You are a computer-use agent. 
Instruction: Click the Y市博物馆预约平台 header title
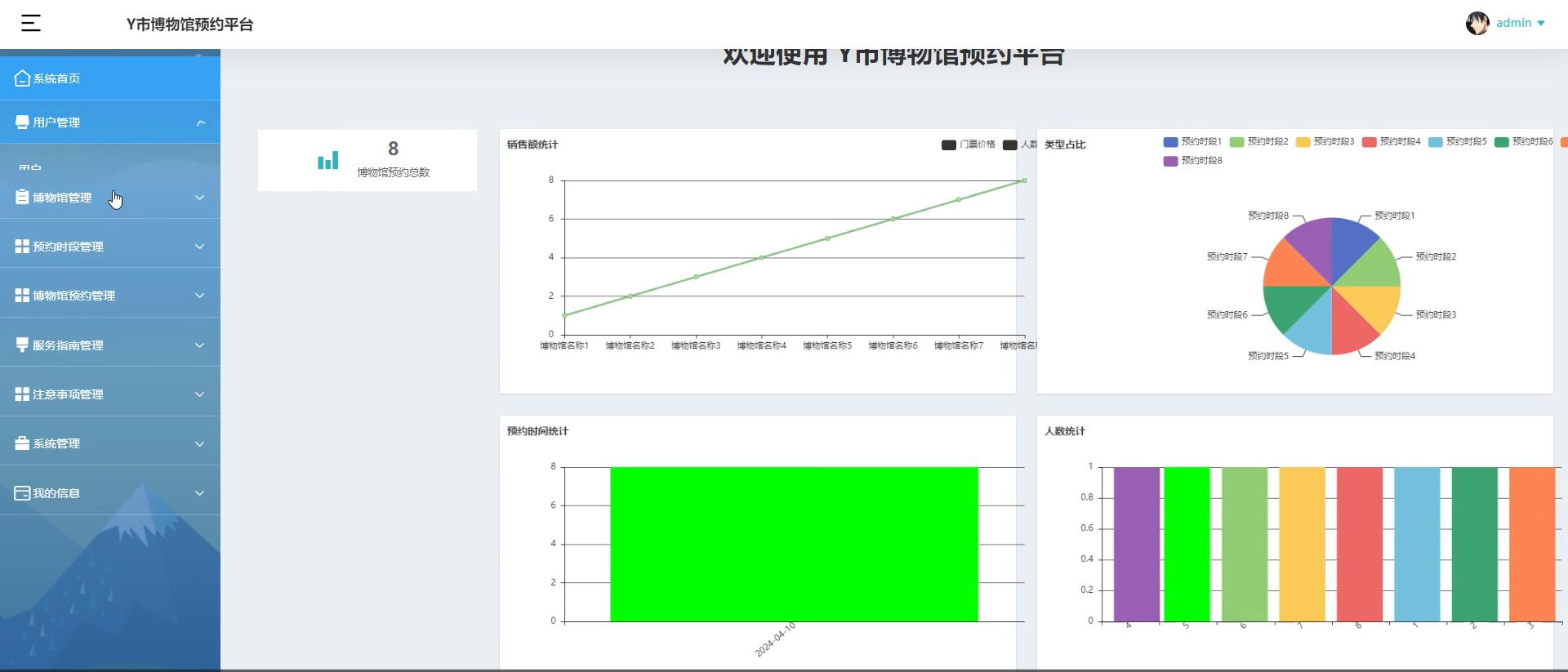(189, 24)
